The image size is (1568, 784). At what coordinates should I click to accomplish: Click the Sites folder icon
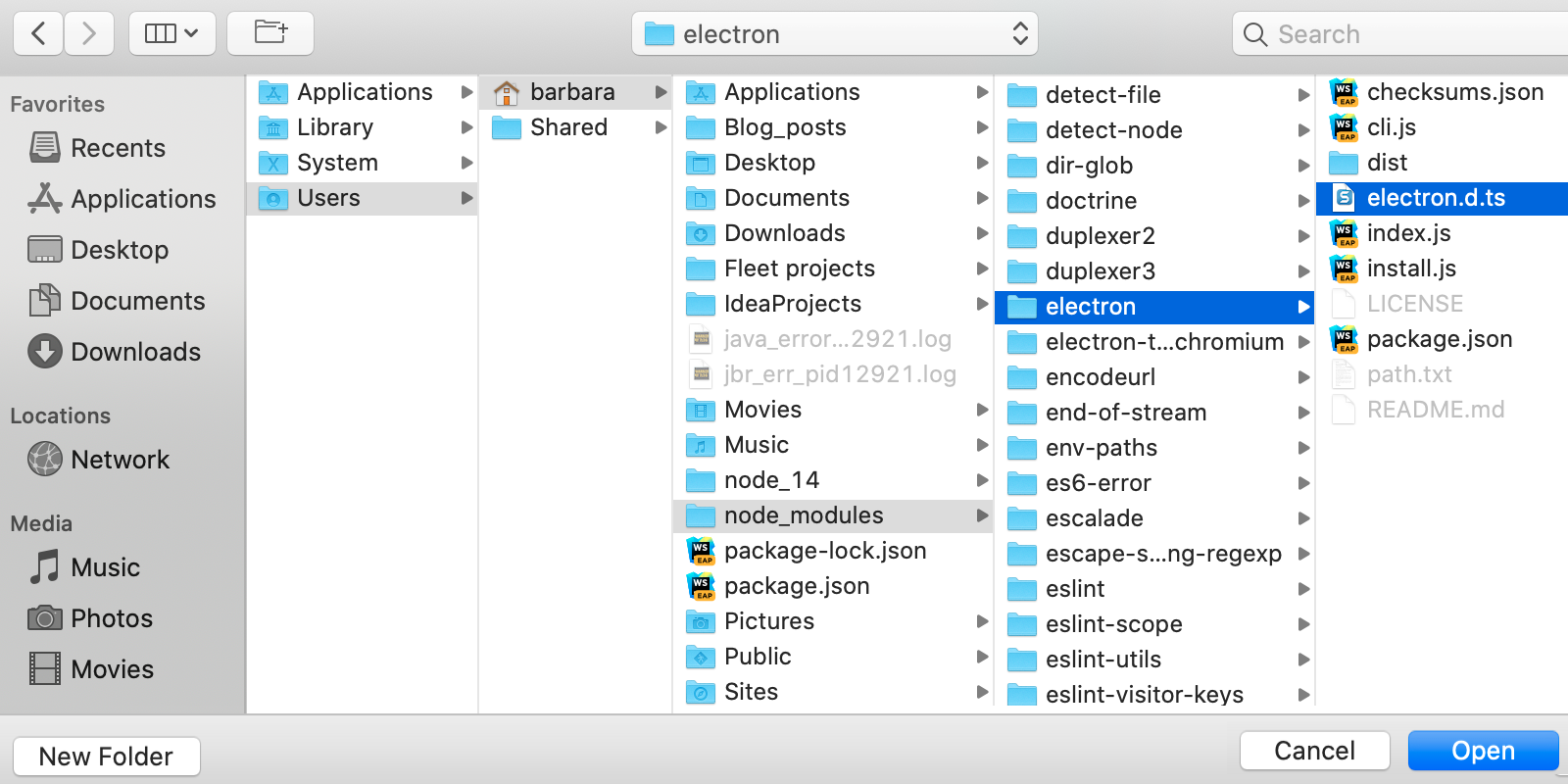coord(701,692)
